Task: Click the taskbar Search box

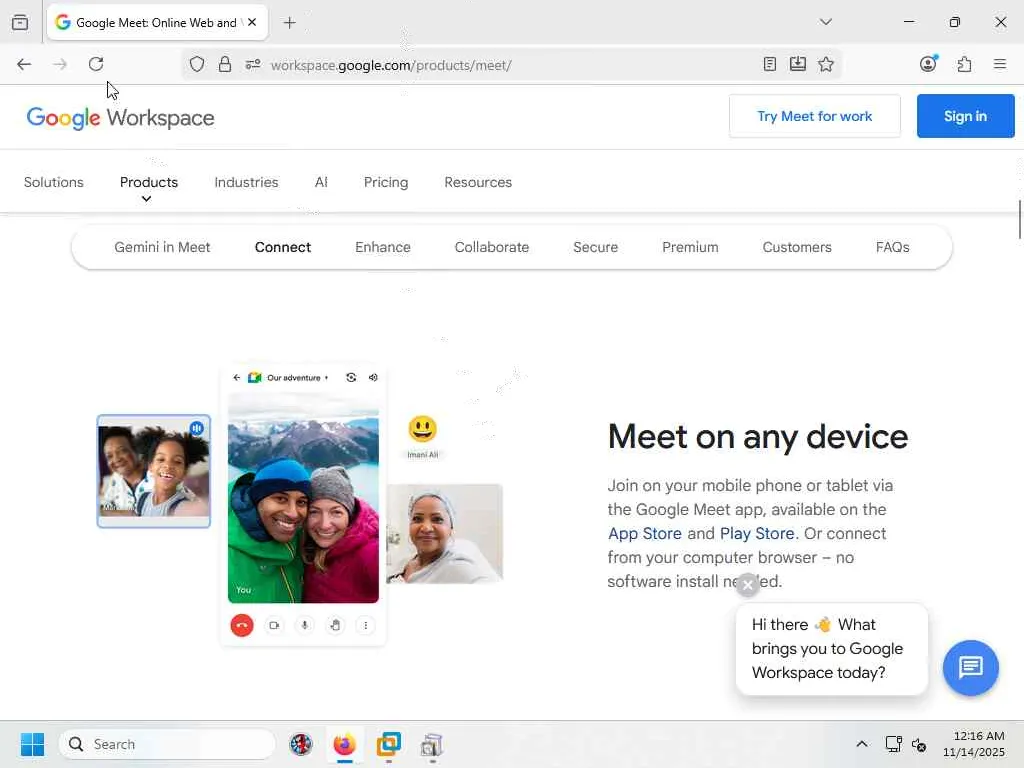Action: pos(167,744)
